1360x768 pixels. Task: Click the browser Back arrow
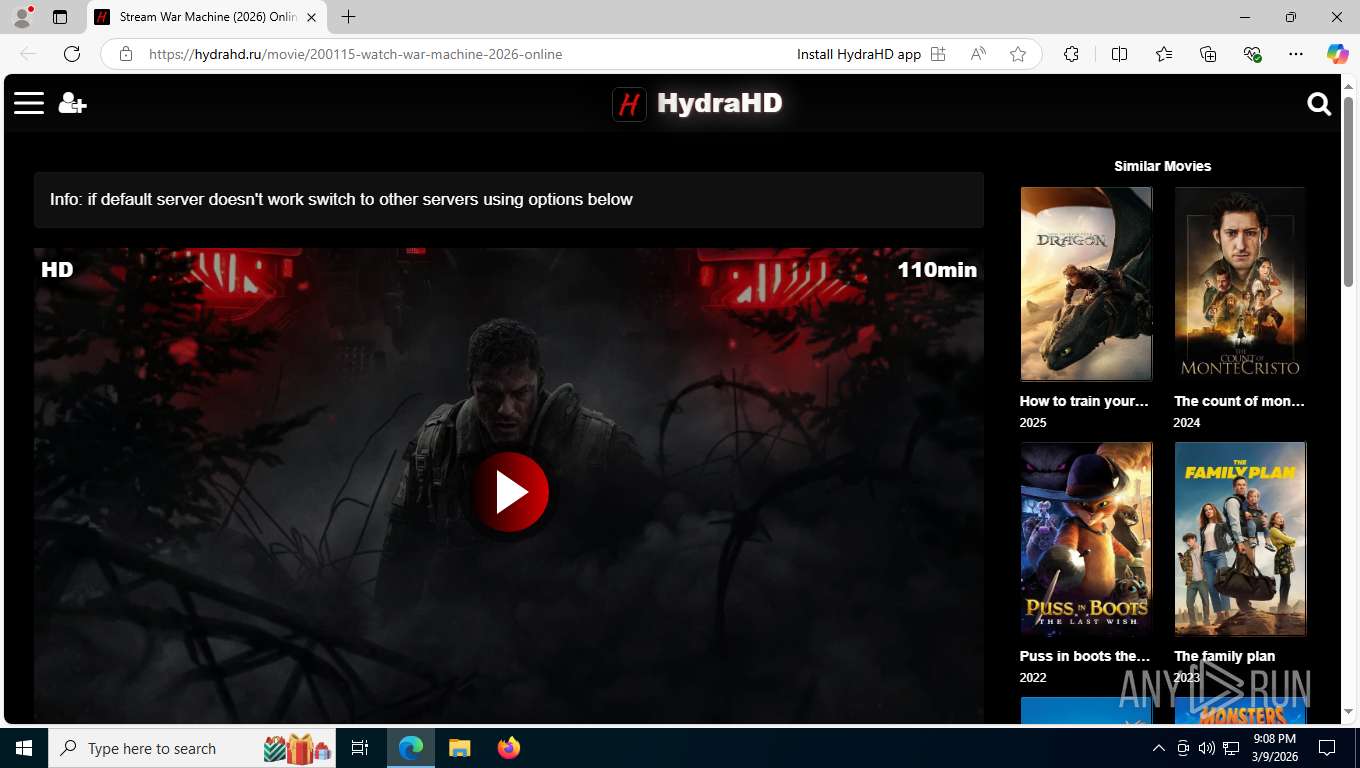(x=28, y=54)
